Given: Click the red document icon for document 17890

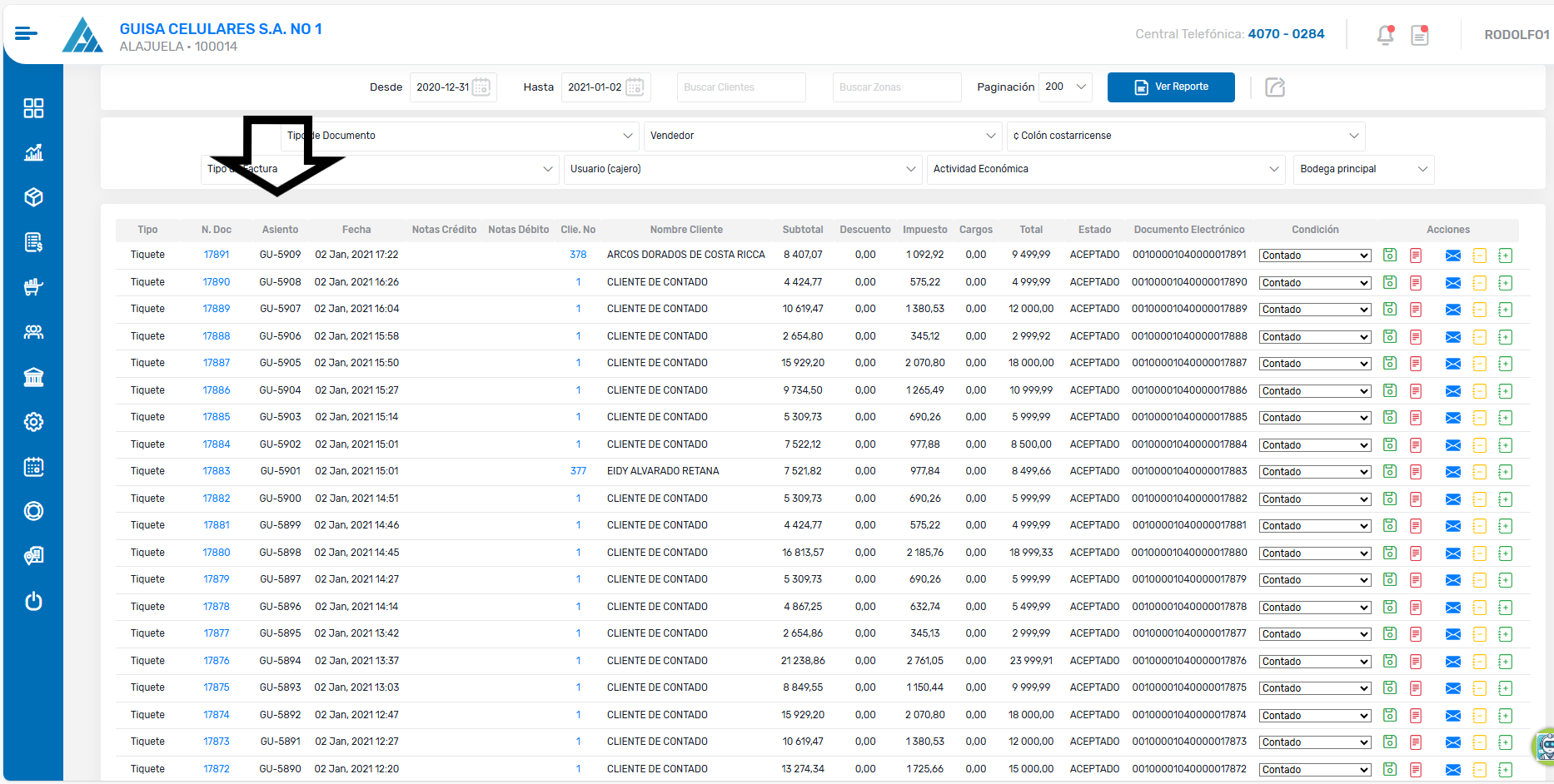Looking at the screenshot, I should click(x=1416, y=283).
